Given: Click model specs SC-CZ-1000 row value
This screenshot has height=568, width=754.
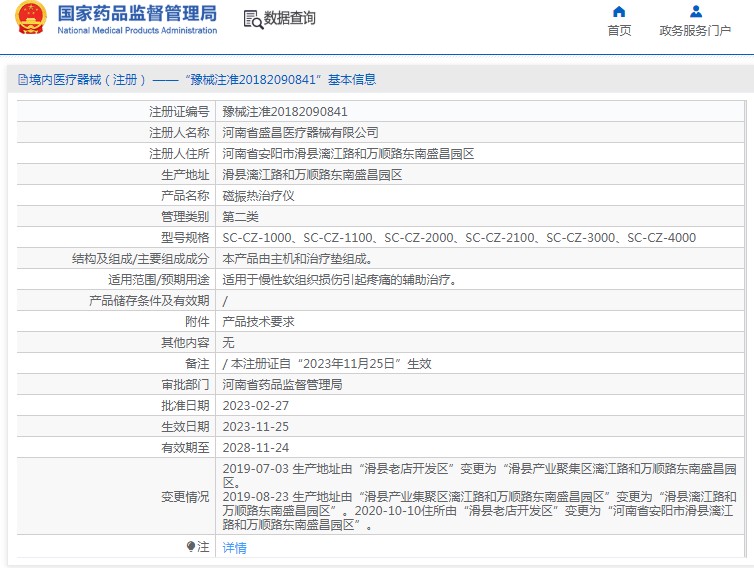Looking at the screenshot, I should pyautogui.click(x=459, y=238).
